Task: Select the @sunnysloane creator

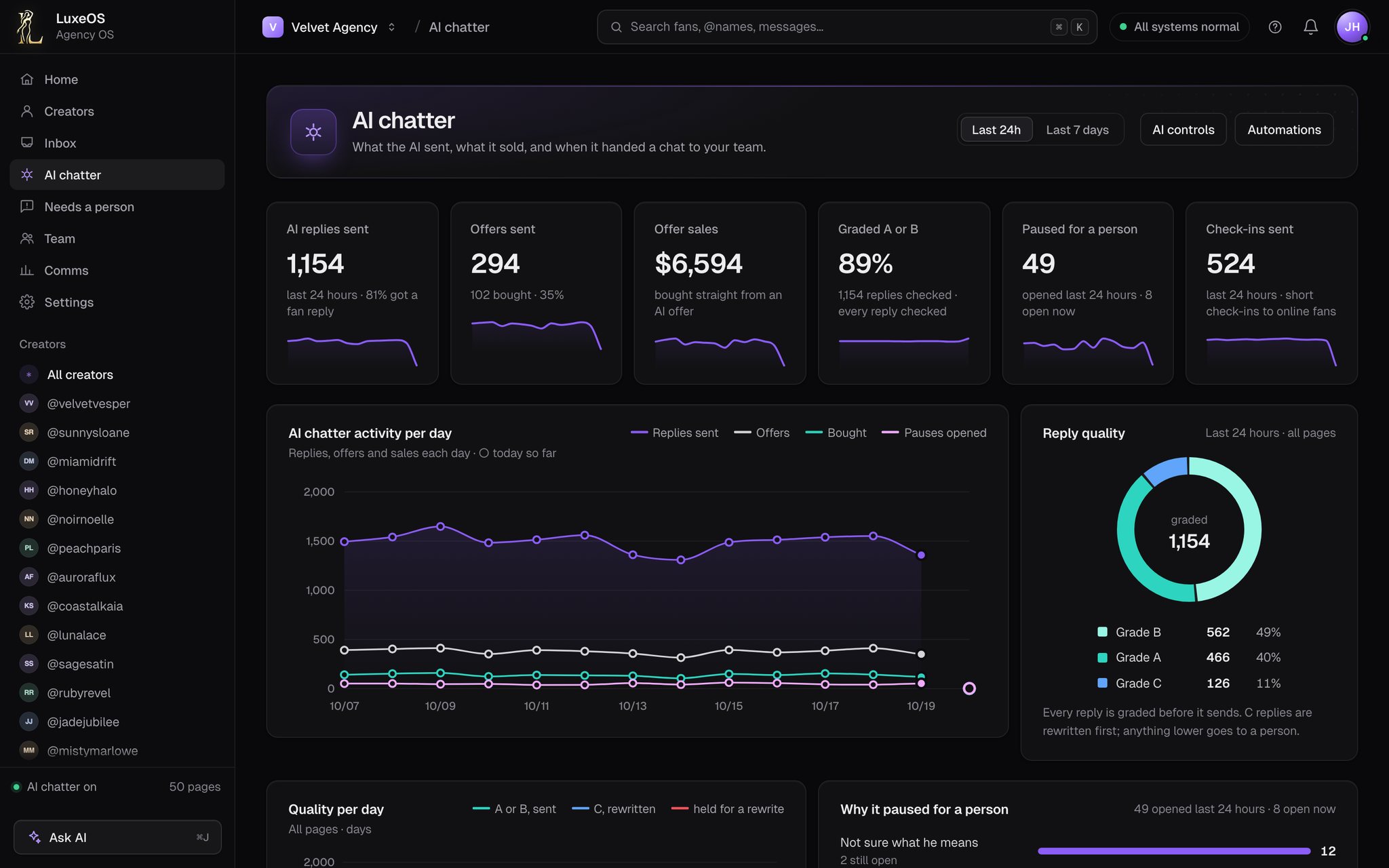Action: [117, 433]
